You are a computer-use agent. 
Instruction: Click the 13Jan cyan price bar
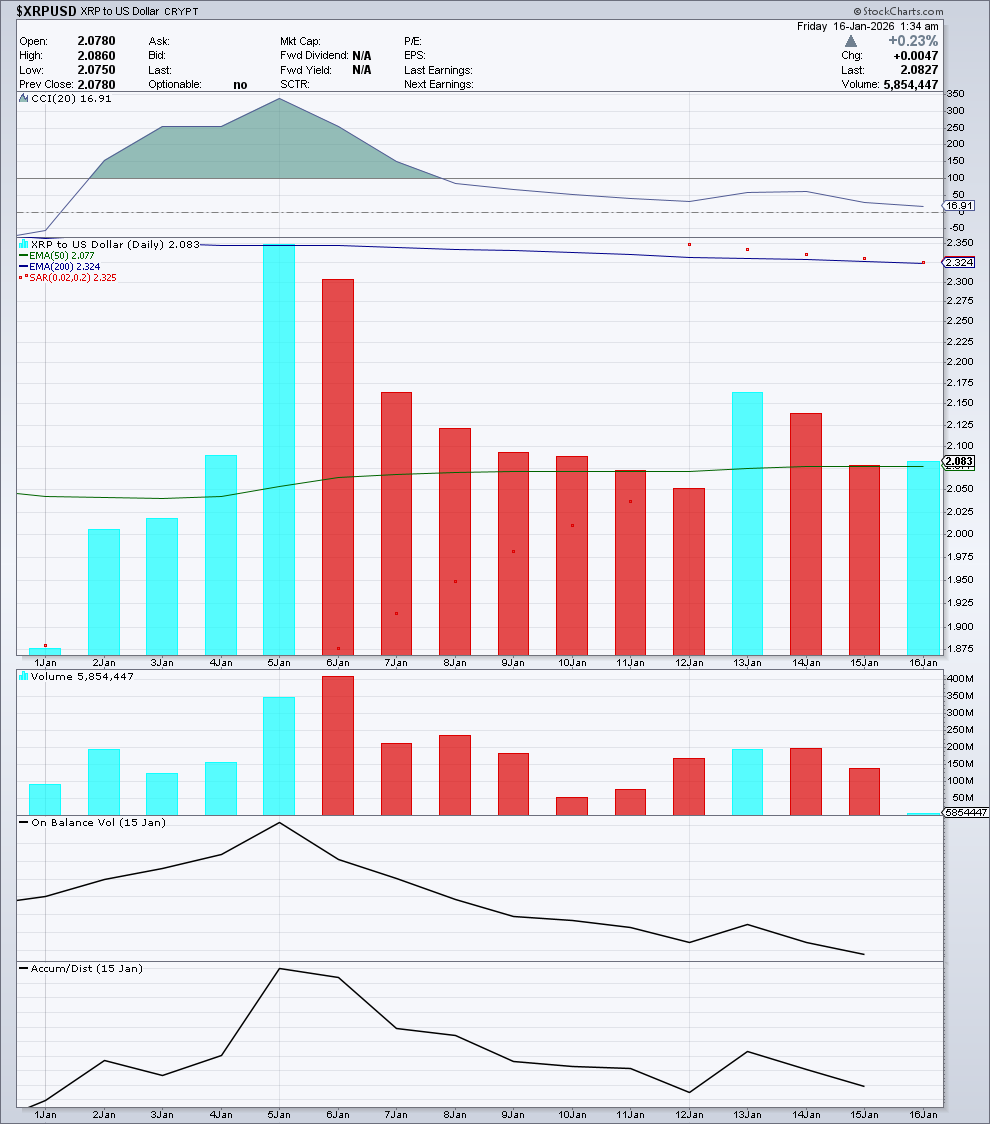(x=747, y=523)
